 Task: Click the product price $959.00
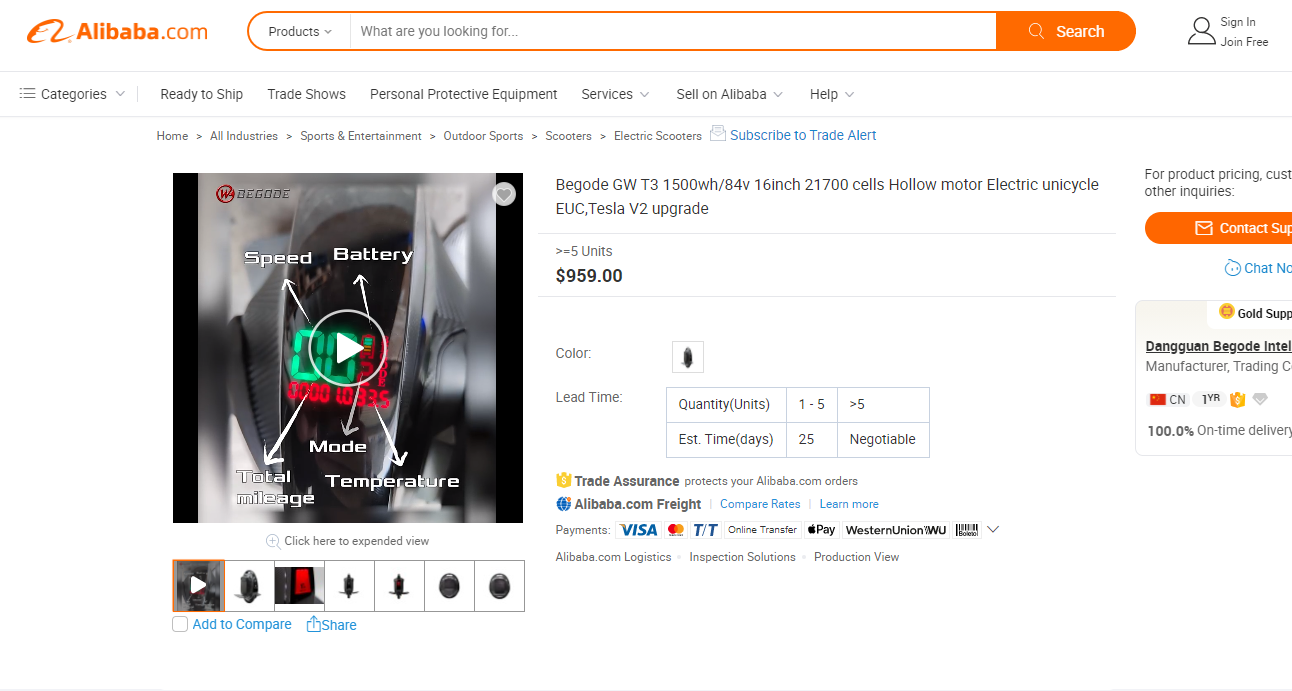coord(589,276)
